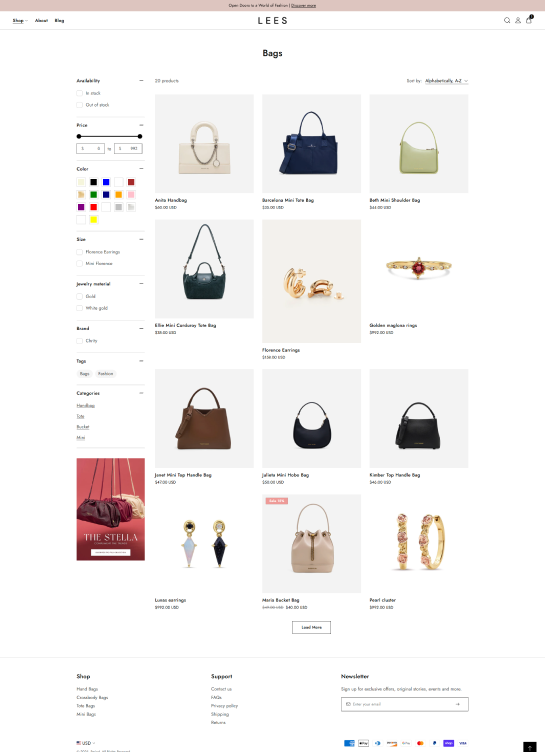545x752 pixels.
Task: Open the USD currency selector
Action: (x=86, y=743)
